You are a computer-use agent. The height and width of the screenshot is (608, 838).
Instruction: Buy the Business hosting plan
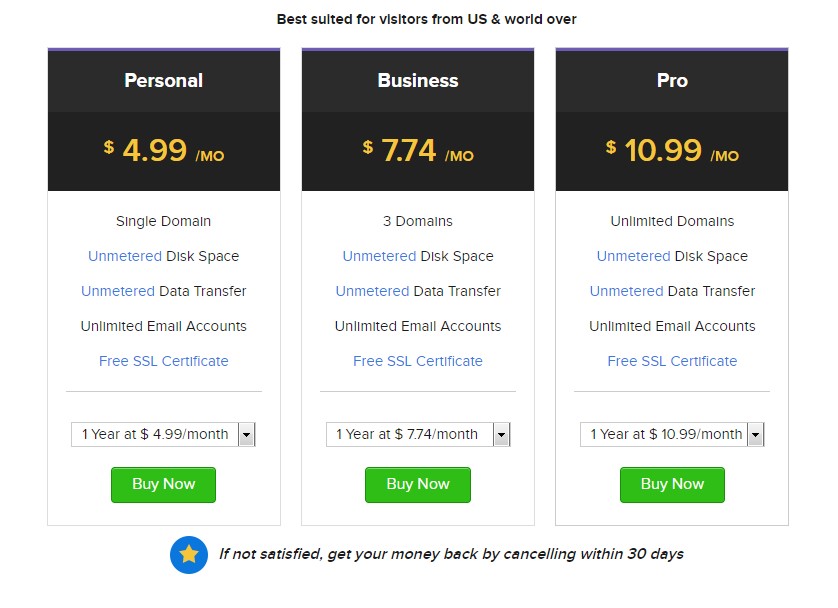tap(418, 484)
